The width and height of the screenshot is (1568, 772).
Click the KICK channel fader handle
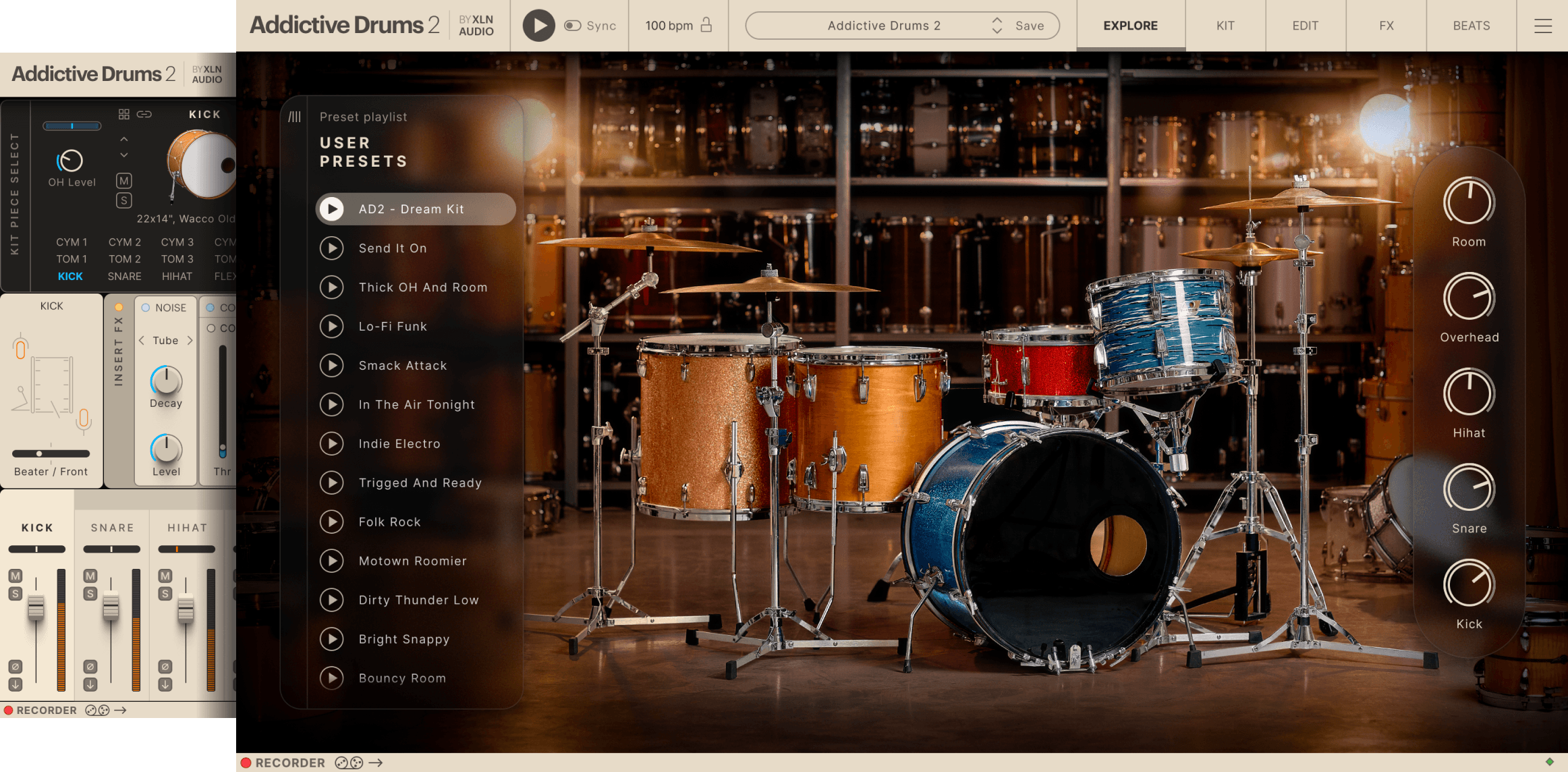[x=36, y=608]
